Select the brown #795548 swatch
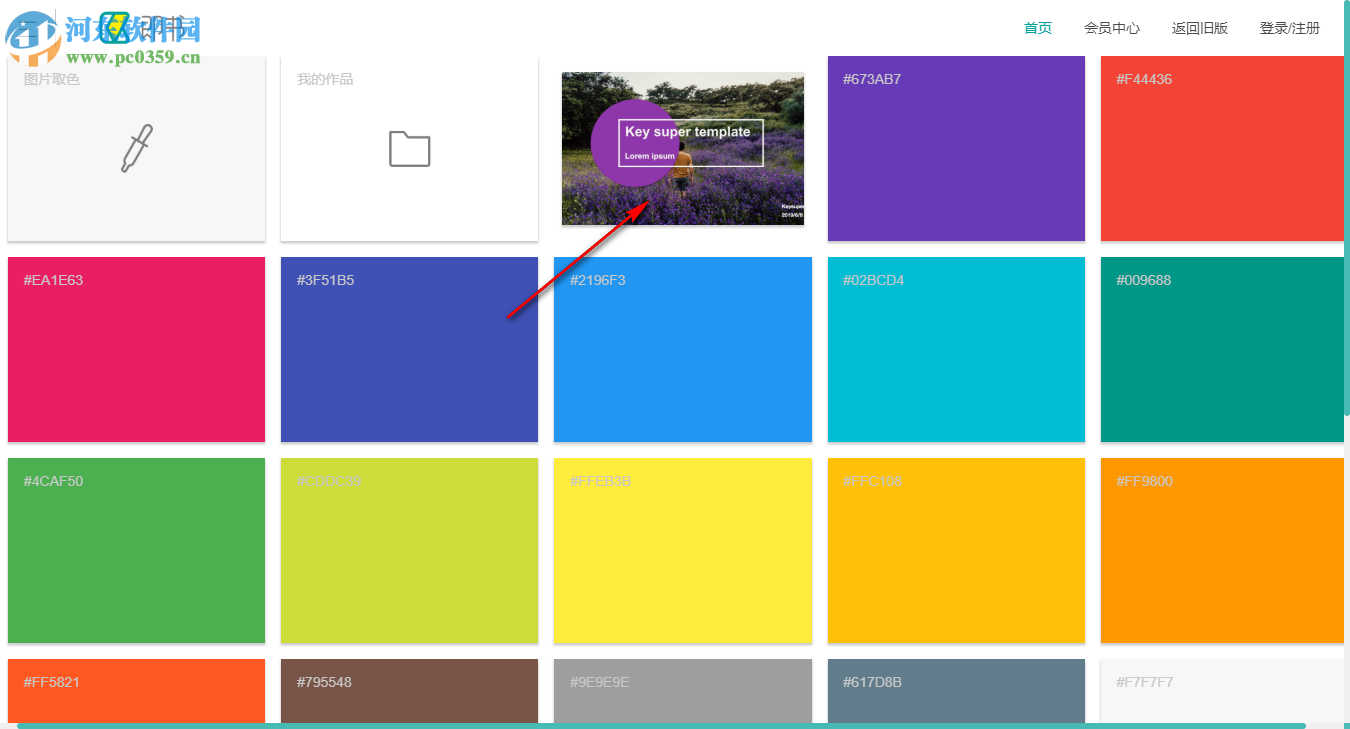The image size is (1350, 729). coord(409,690)
